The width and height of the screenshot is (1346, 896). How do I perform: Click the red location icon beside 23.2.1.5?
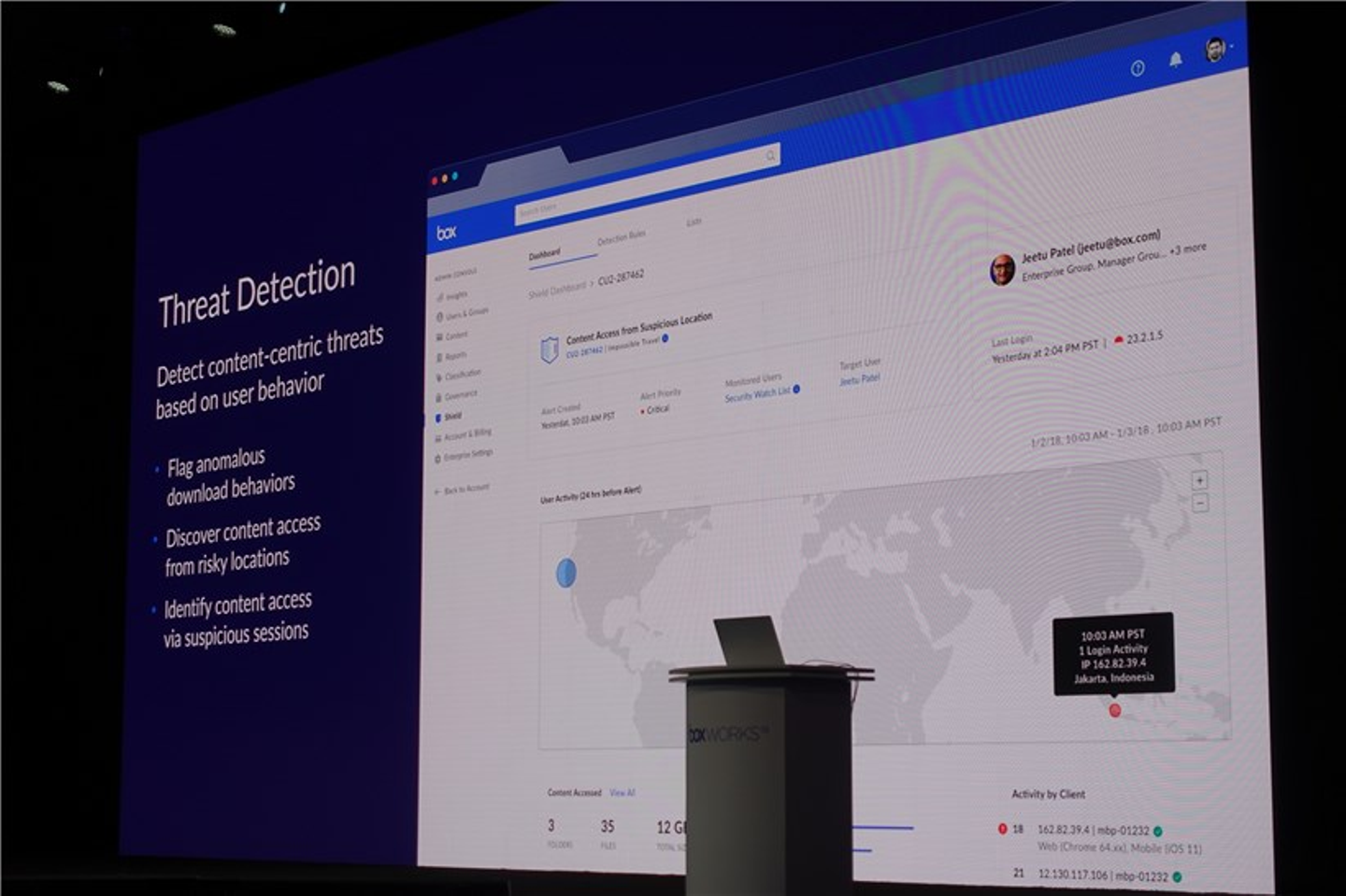tap(1119, 340)
